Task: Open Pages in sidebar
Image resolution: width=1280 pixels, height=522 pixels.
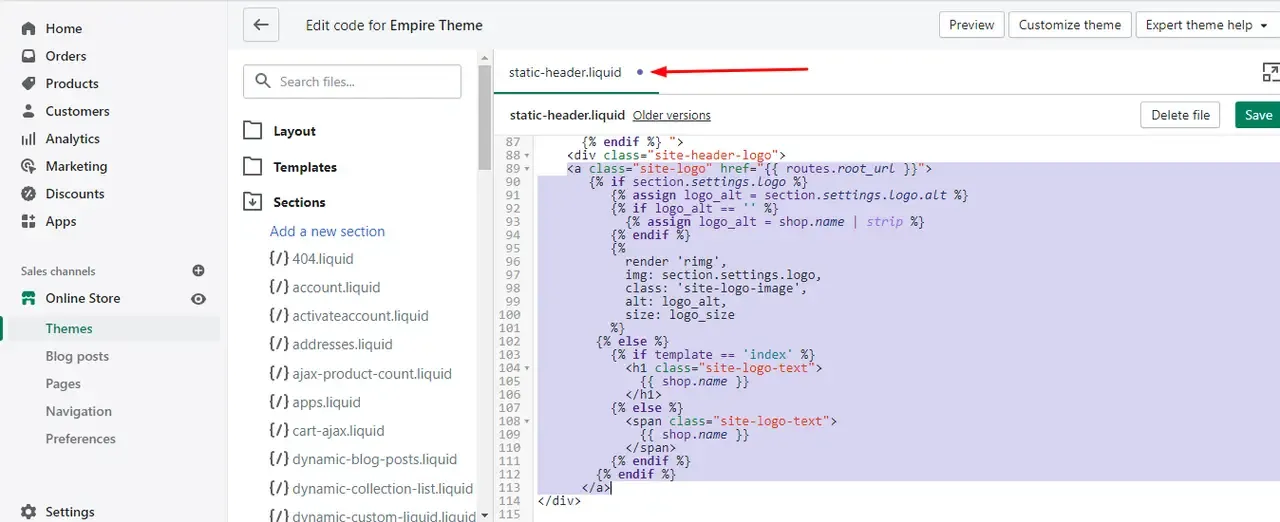Action: tap(63, 384)
